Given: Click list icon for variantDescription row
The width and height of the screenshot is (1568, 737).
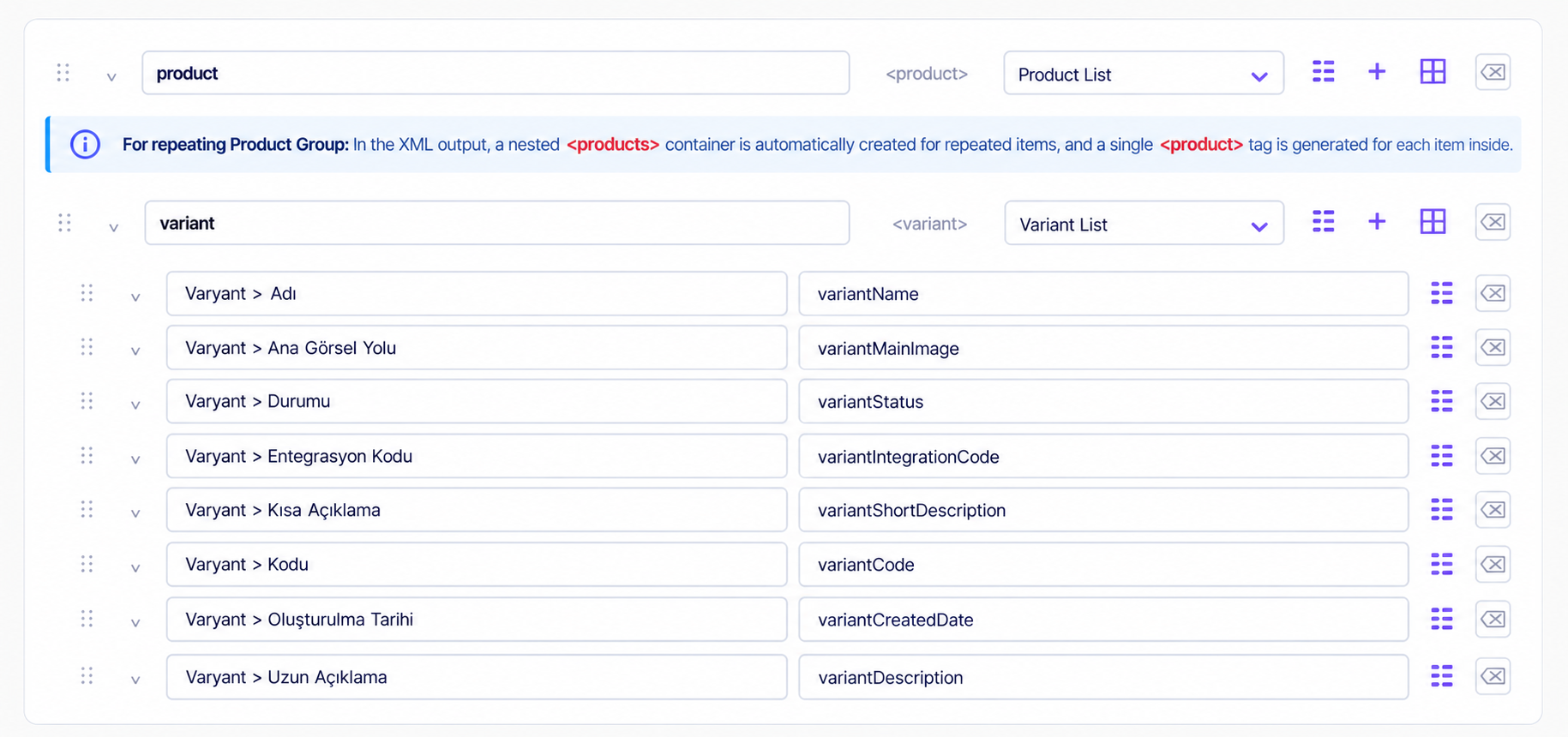Looking at the screenshot, I should [1442, 676].
